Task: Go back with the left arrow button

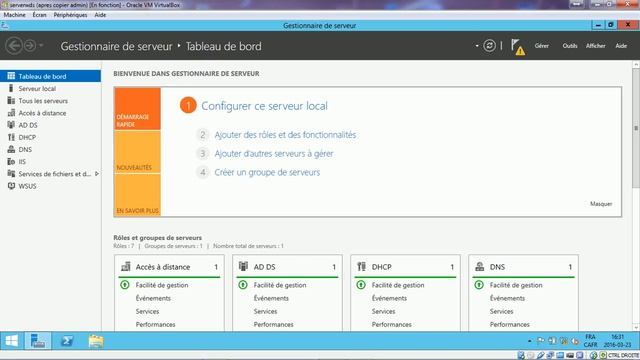Action: (14, 46)
